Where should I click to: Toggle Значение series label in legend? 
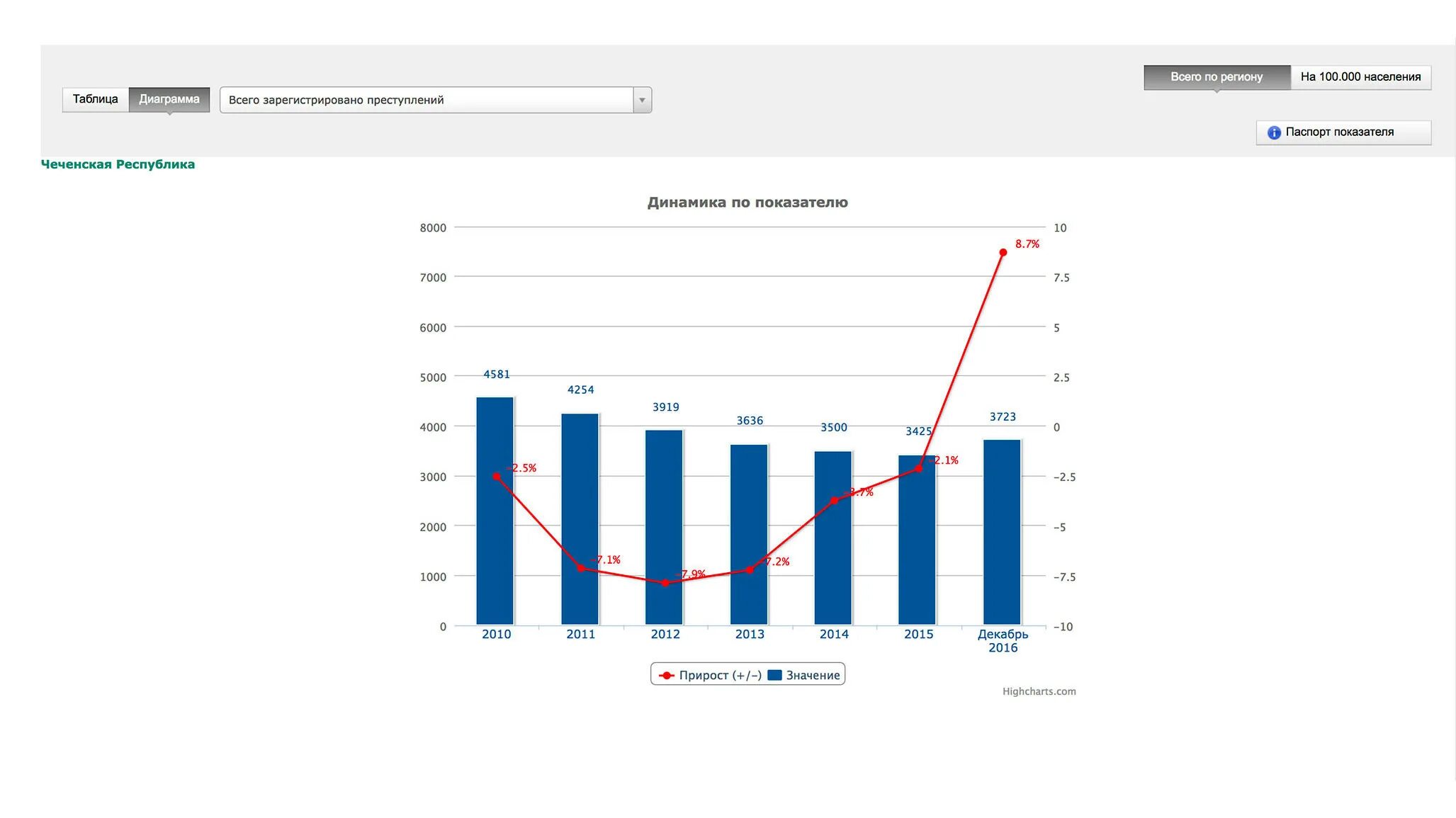(813, 675)
